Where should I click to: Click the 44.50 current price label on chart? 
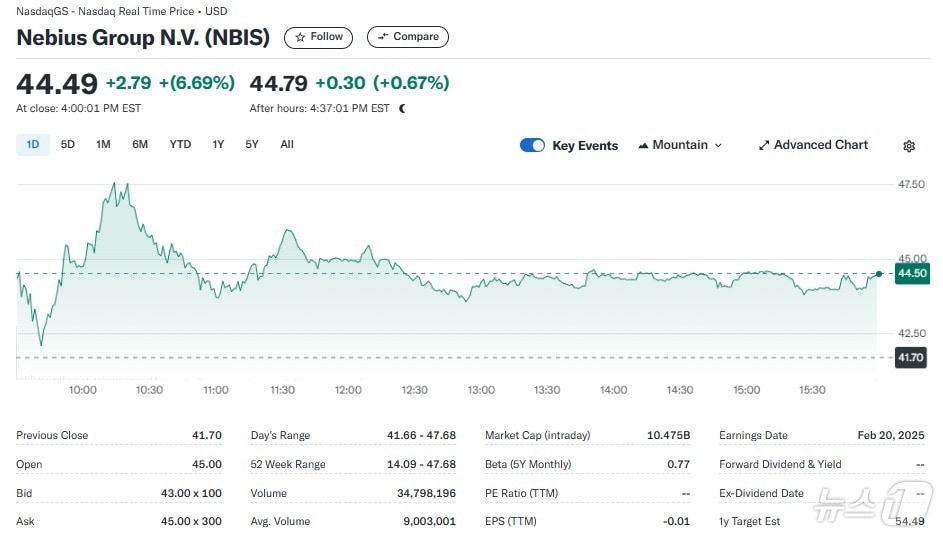(912, 274)
